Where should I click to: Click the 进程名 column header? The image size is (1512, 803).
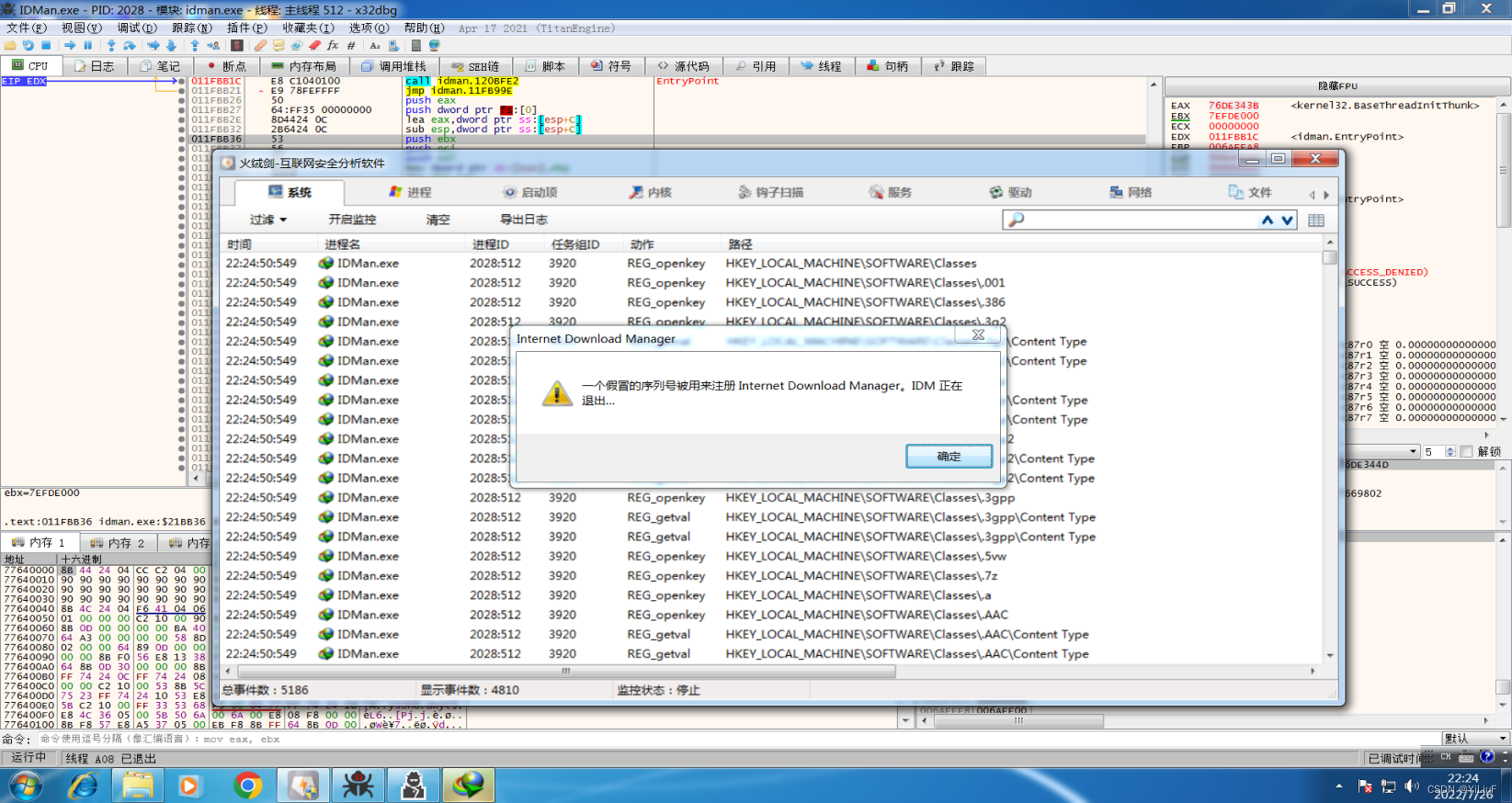coord(392,244)
